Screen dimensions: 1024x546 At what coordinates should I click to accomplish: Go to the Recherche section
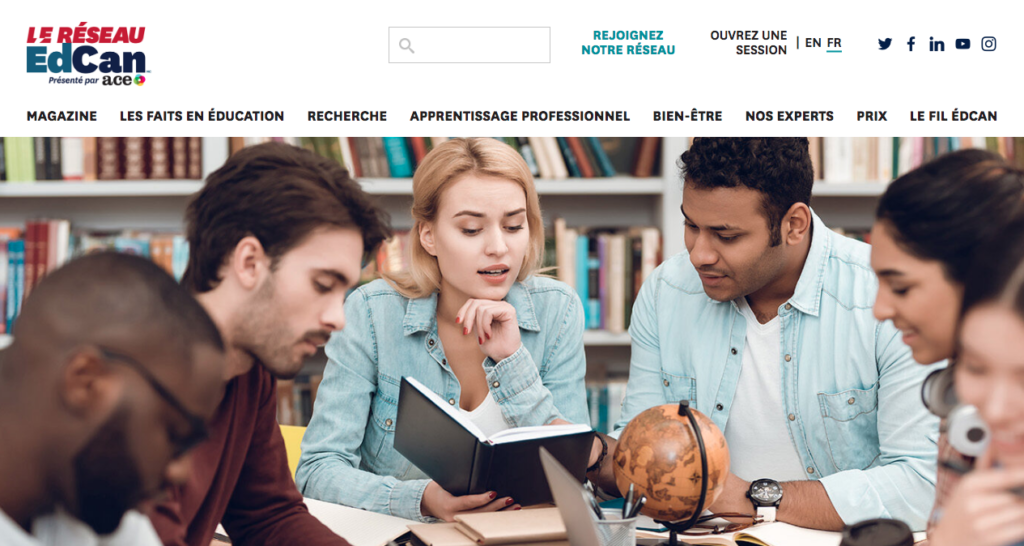pyautogui.click(x=347, y=116)
